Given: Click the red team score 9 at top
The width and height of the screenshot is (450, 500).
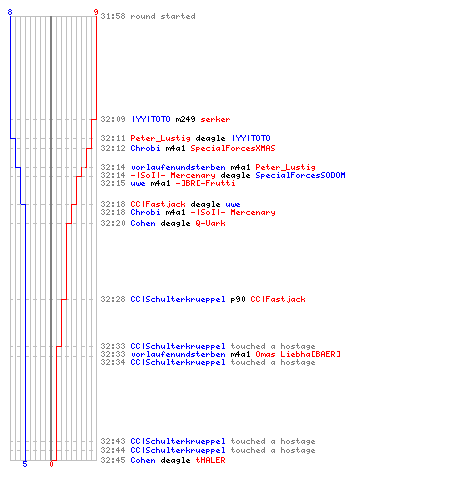Looking at the screenshot, I should (x=96, y=12).
